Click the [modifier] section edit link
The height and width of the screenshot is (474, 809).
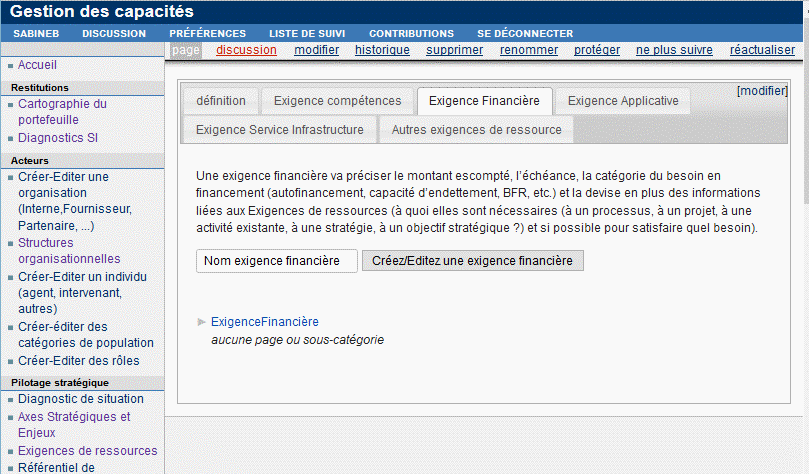click(x=762, y=91)
